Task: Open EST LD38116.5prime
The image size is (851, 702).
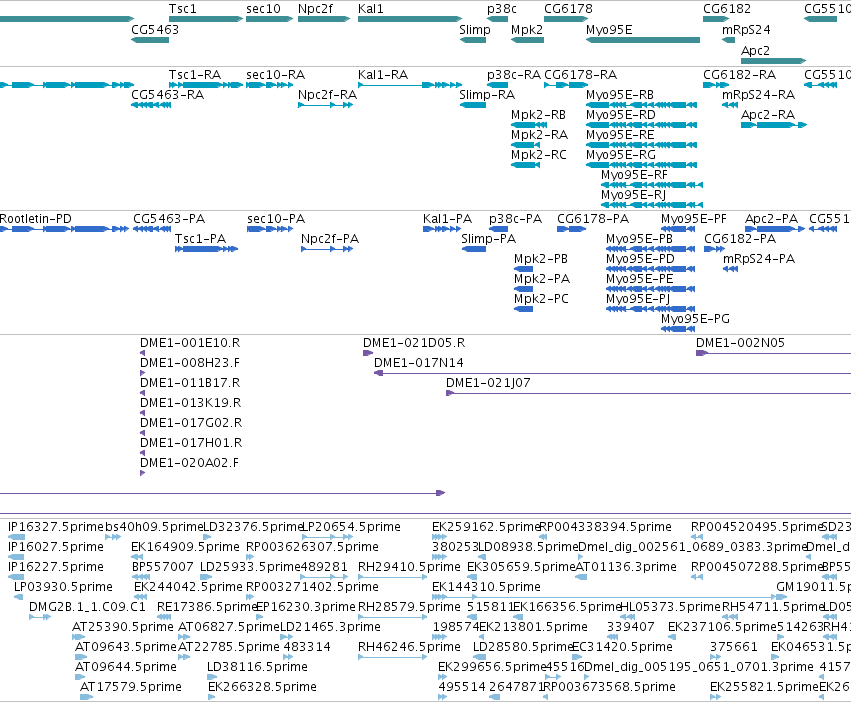Action: pos(257,667)
